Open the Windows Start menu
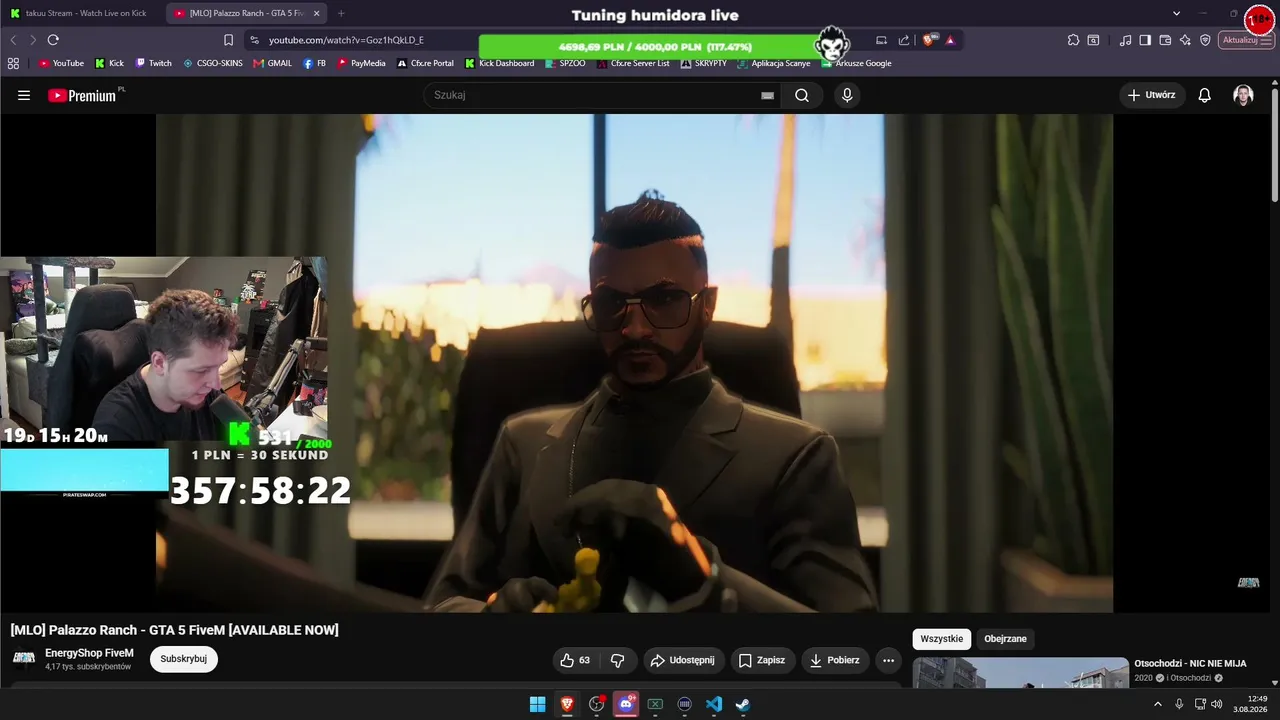 coord(537,704)
